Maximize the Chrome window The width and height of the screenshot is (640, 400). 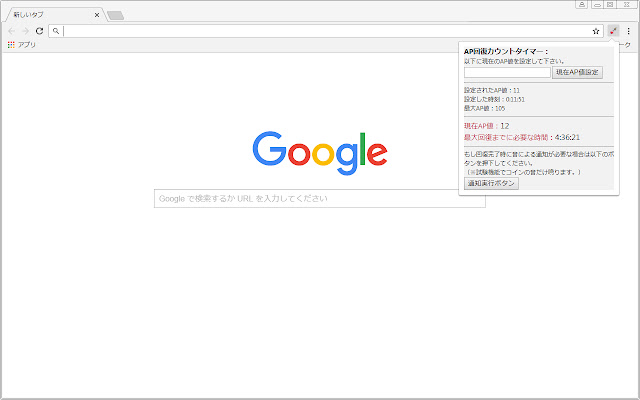click(x=610, y=4)
